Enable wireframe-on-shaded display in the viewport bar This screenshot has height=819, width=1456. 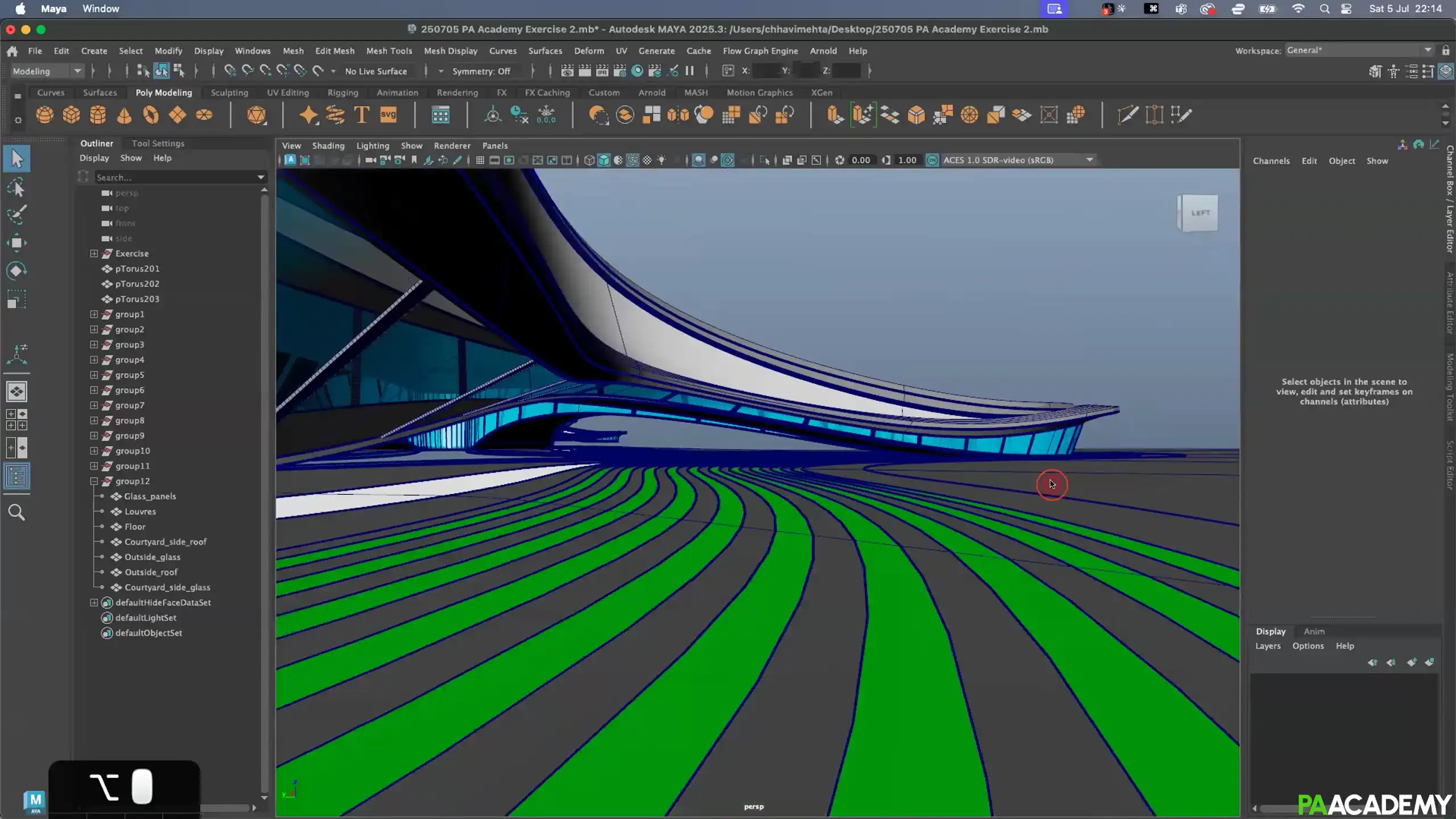pyautogui.click(x=632, y=160)
